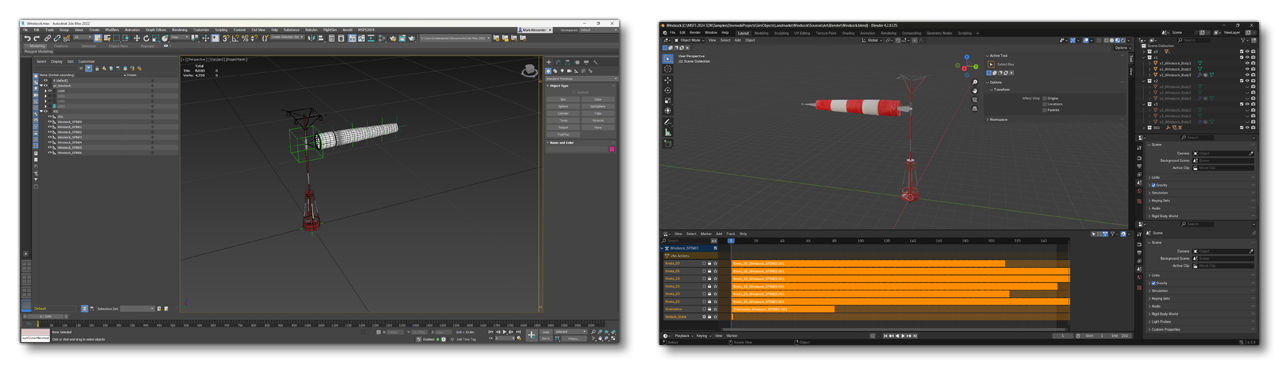1279x365 pixels.
Task: Click the pan hand icon in Blender's viewport
Action: tap(975, 91)
